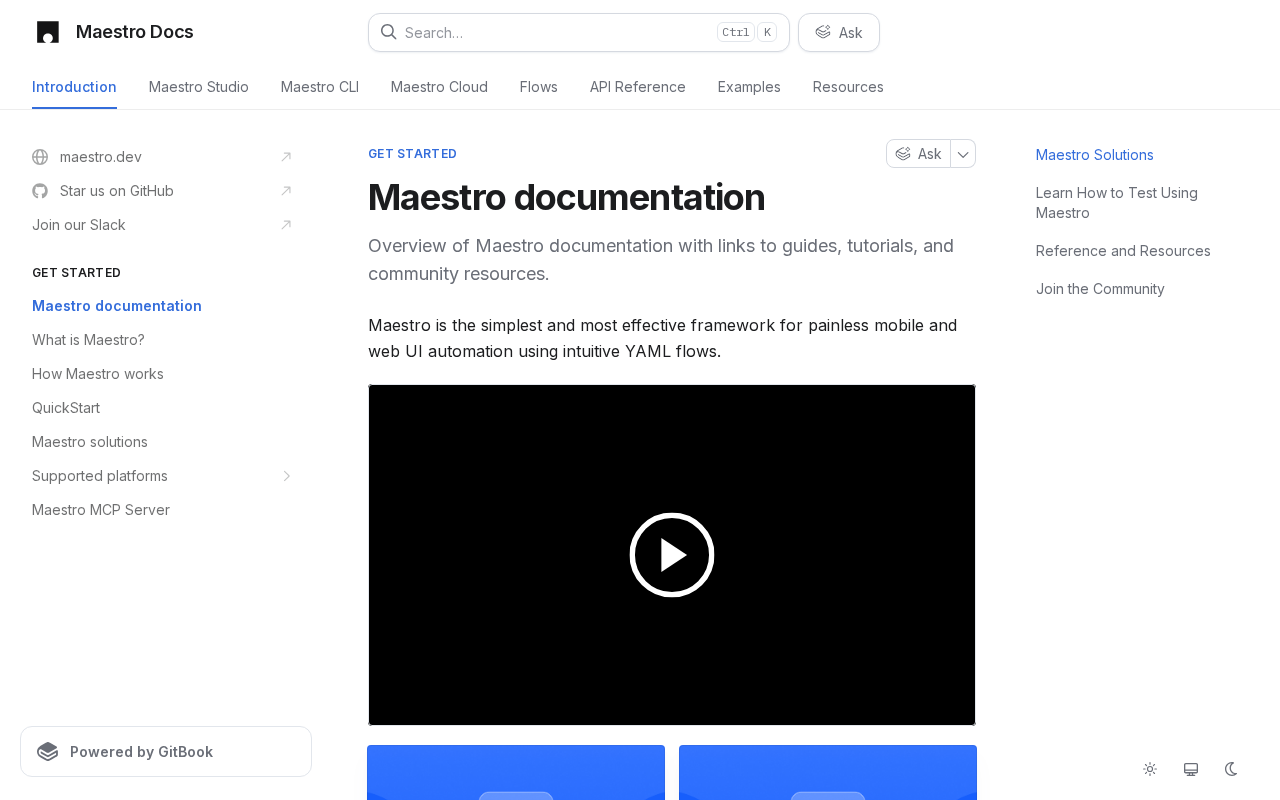Open the dropdown arrow beside page Ask button
The height and width of the screenshot is (800, 1280).
(x=963, y=154)
